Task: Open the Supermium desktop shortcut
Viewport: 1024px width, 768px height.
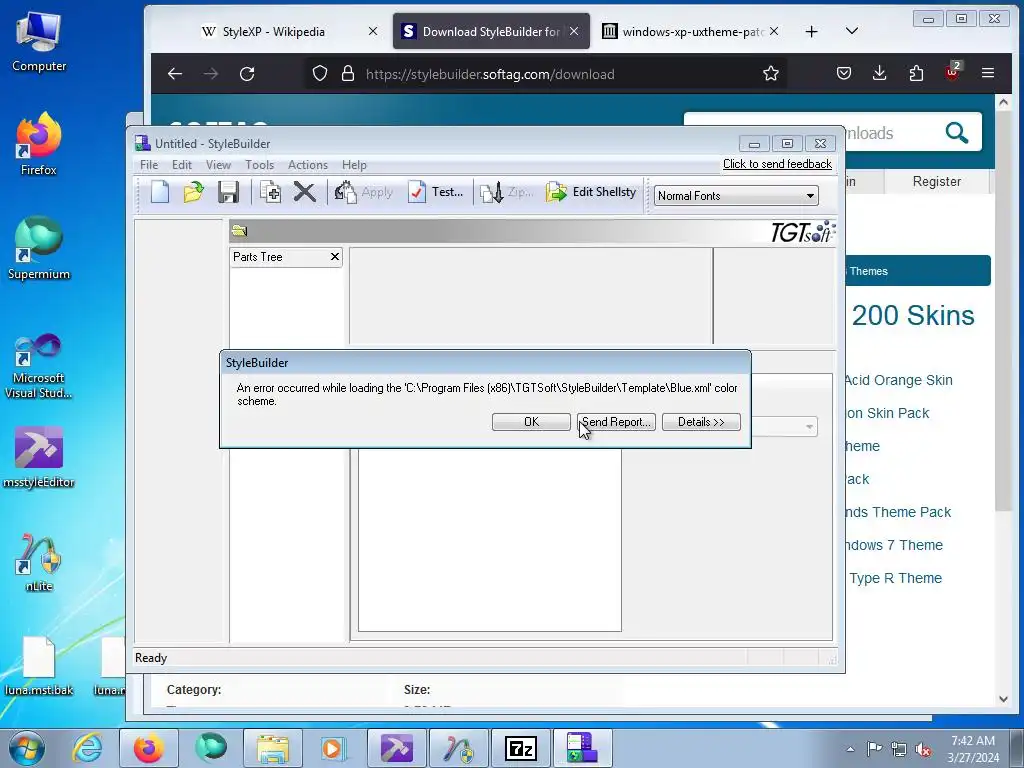Action: point(39,248)
